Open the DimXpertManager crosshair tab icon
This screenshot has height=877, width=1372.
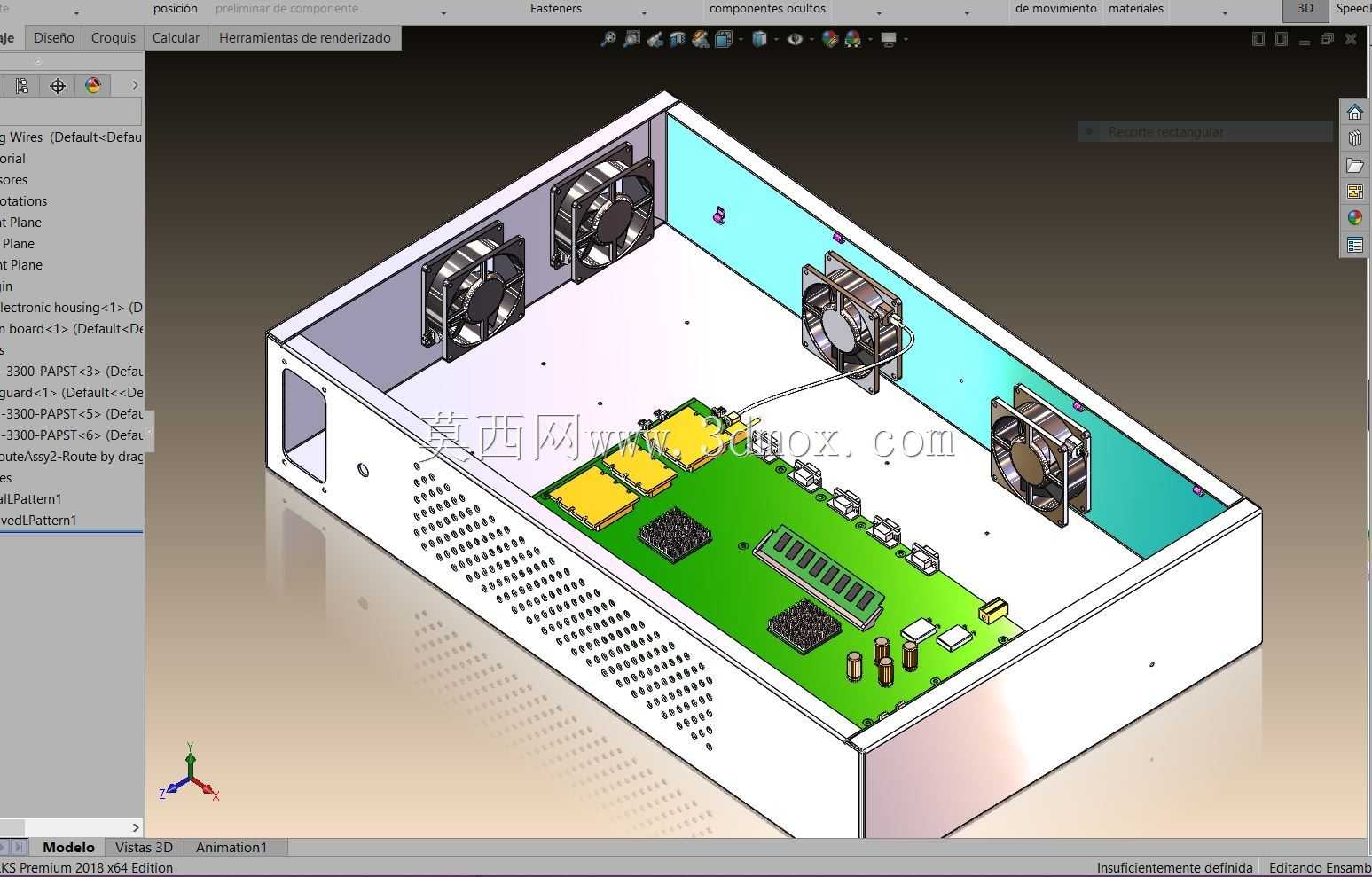pos(58,85)
